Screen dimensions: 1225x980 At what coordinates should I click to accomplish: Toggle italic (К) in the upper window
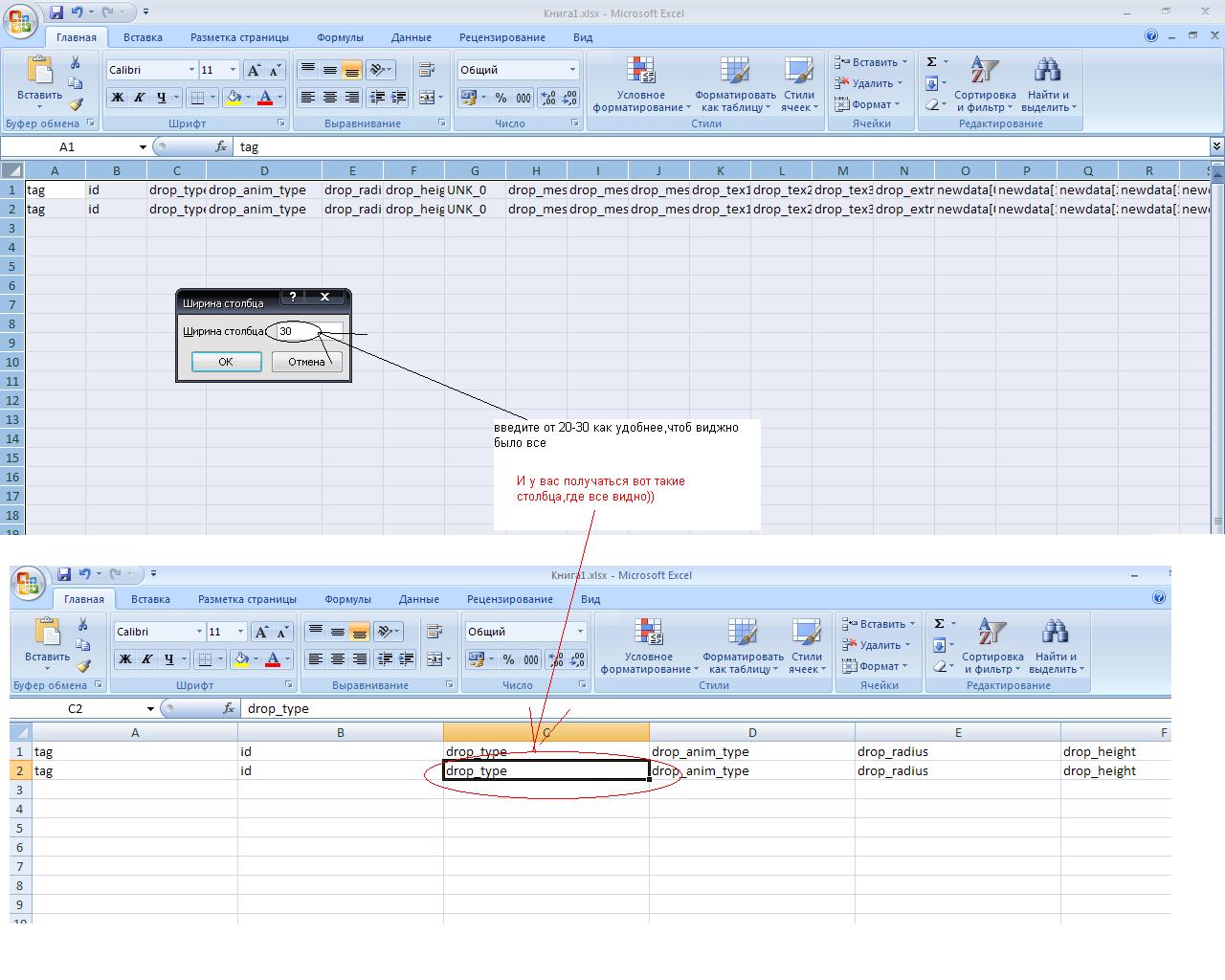139,98
